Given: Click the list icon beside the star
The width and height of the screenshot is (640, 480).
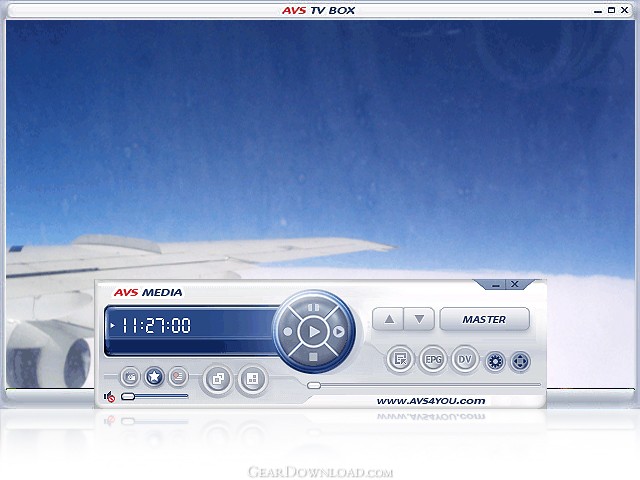Looking at the screenshot, I should coord(178,376).
